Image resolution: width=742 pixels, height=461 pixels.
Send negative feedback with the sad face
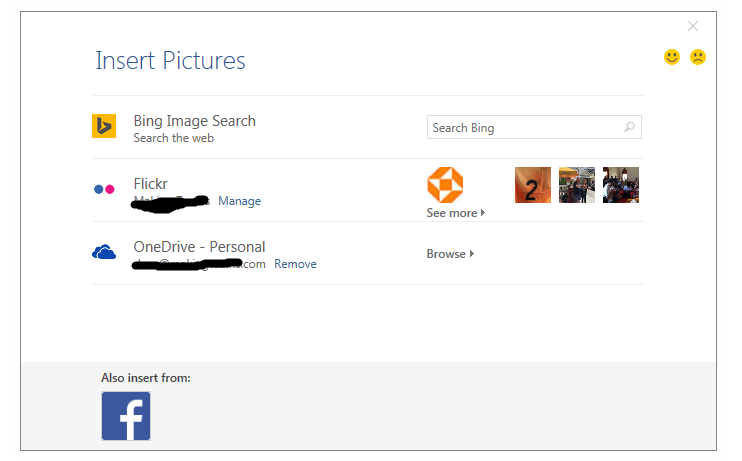(698, 57)
